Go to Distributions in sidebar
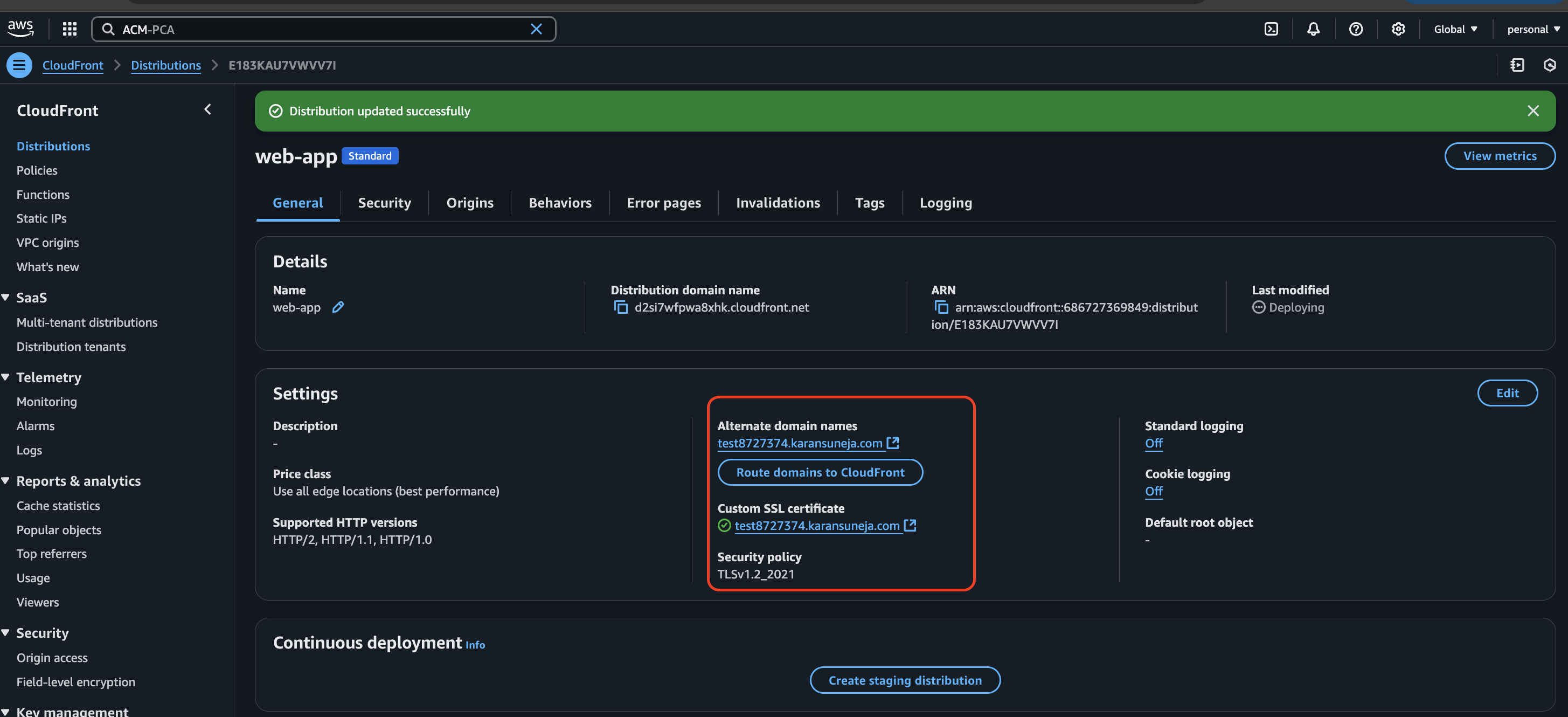 pos(53,146)
